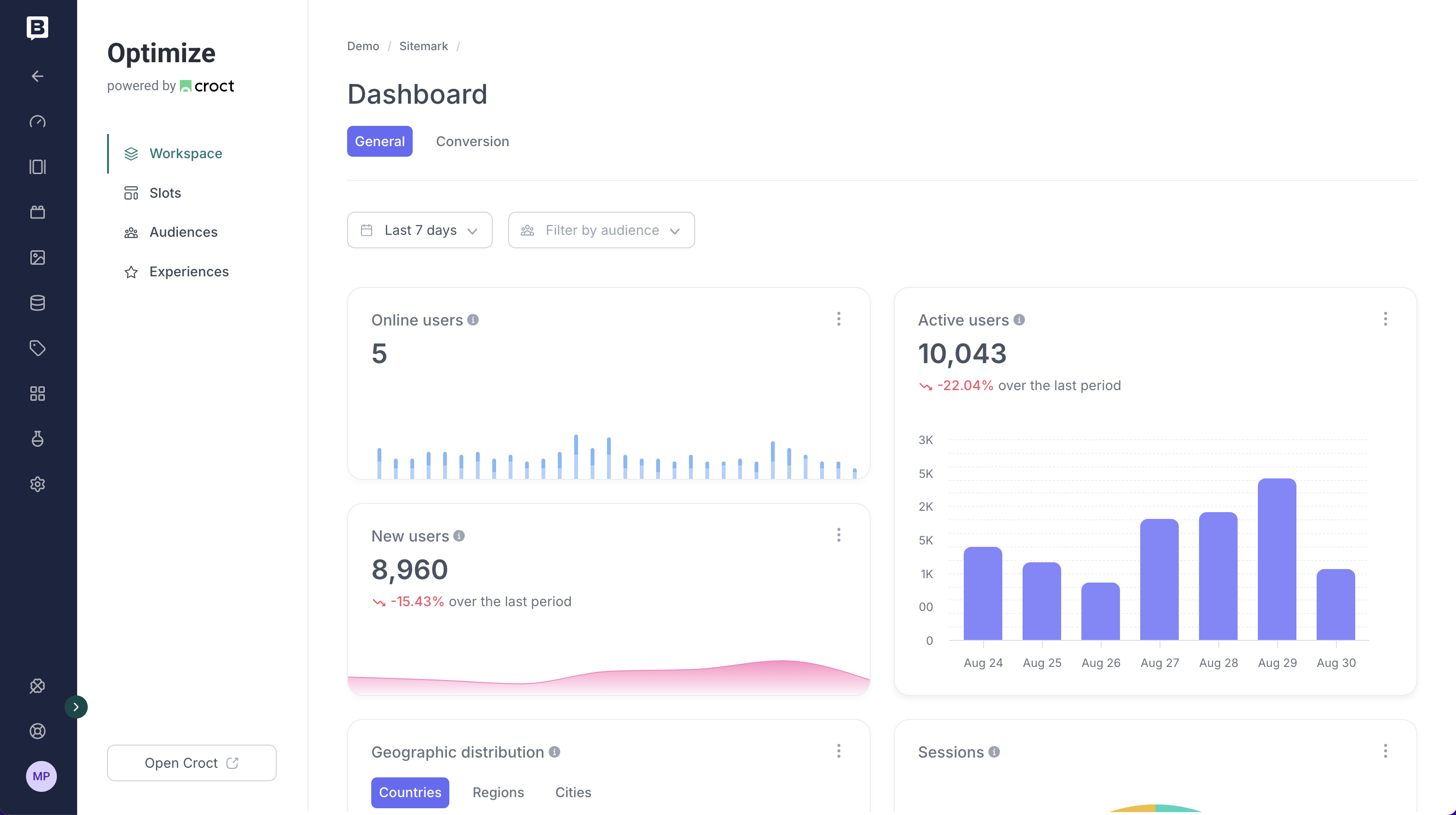Click the lifebuoy help icon in rail
Image resolution: width=1456 pixels, height=815 pixels.
(x=37, y=731)
